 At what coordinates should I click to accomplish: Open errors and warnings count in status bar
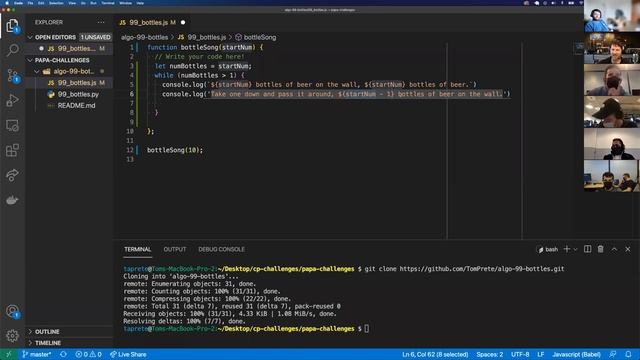pyautogui.click(x=88, y=354)
